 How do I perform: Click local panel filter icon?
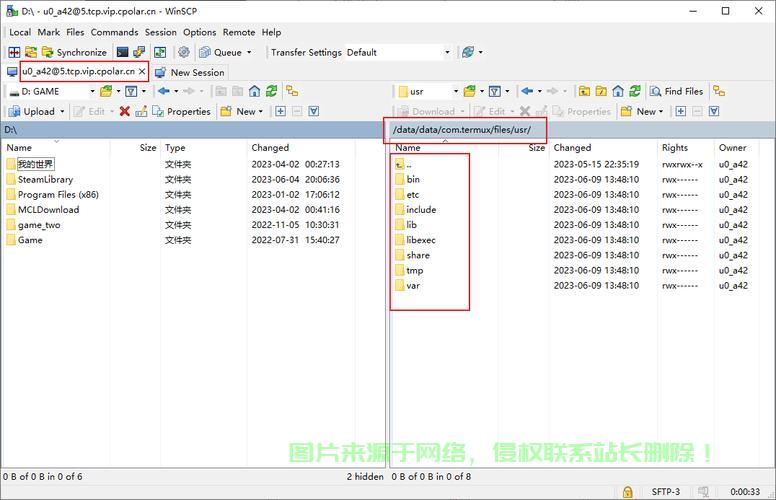click(131, 91)
